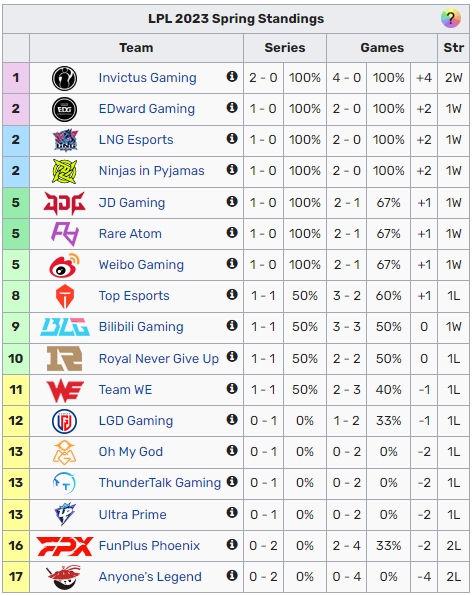
Task: Click the Weibo Gaming eye logo
Action: [64, 265]
